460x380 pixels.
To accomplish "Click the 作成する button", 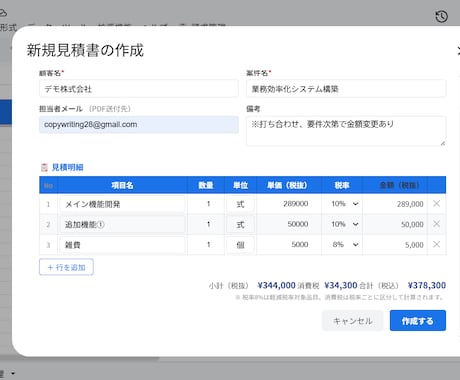I will coord(418,321).
